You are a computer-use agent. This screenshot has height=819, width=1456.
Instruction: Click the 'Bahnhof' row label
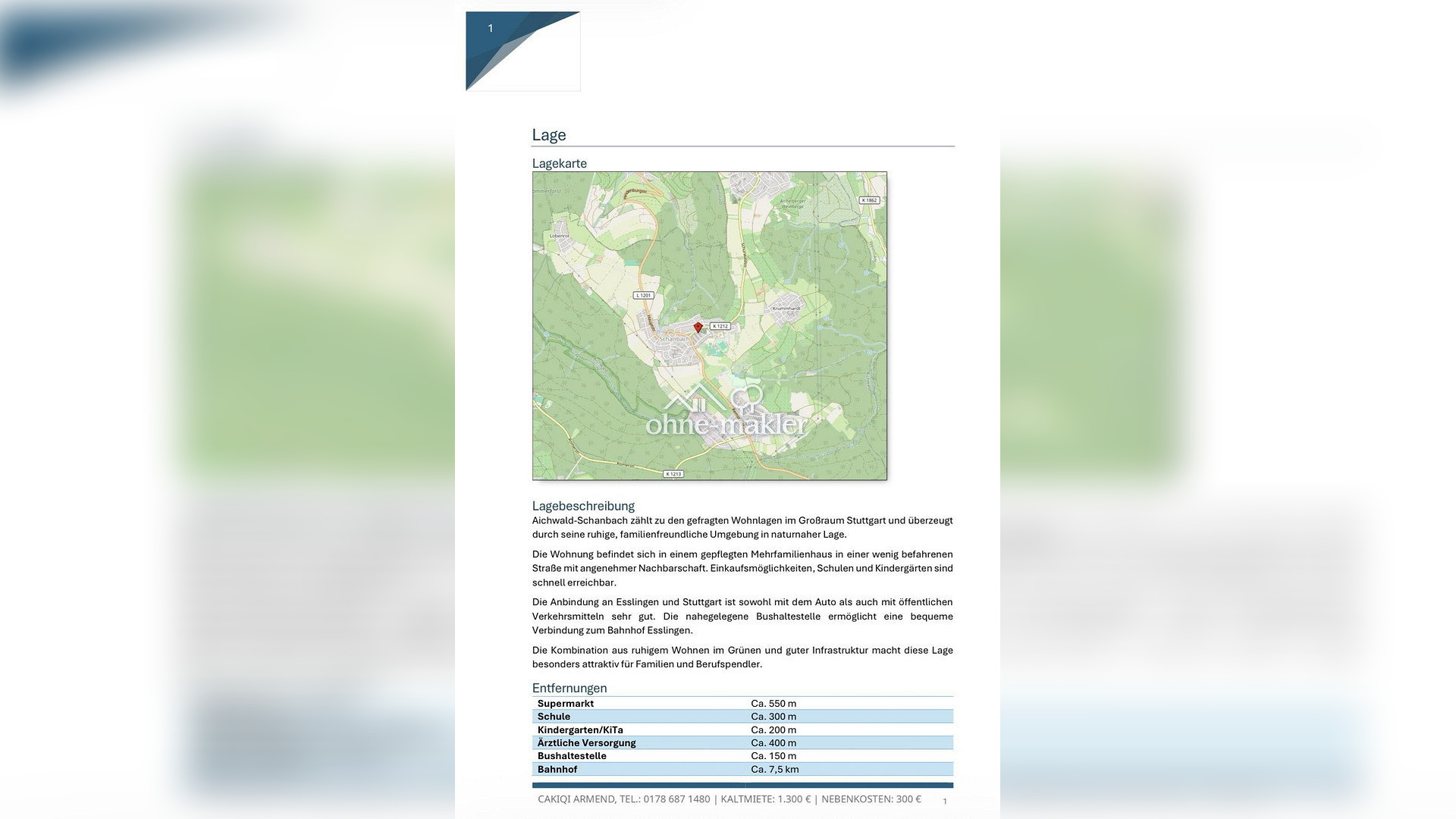click(x=557, y=769)
